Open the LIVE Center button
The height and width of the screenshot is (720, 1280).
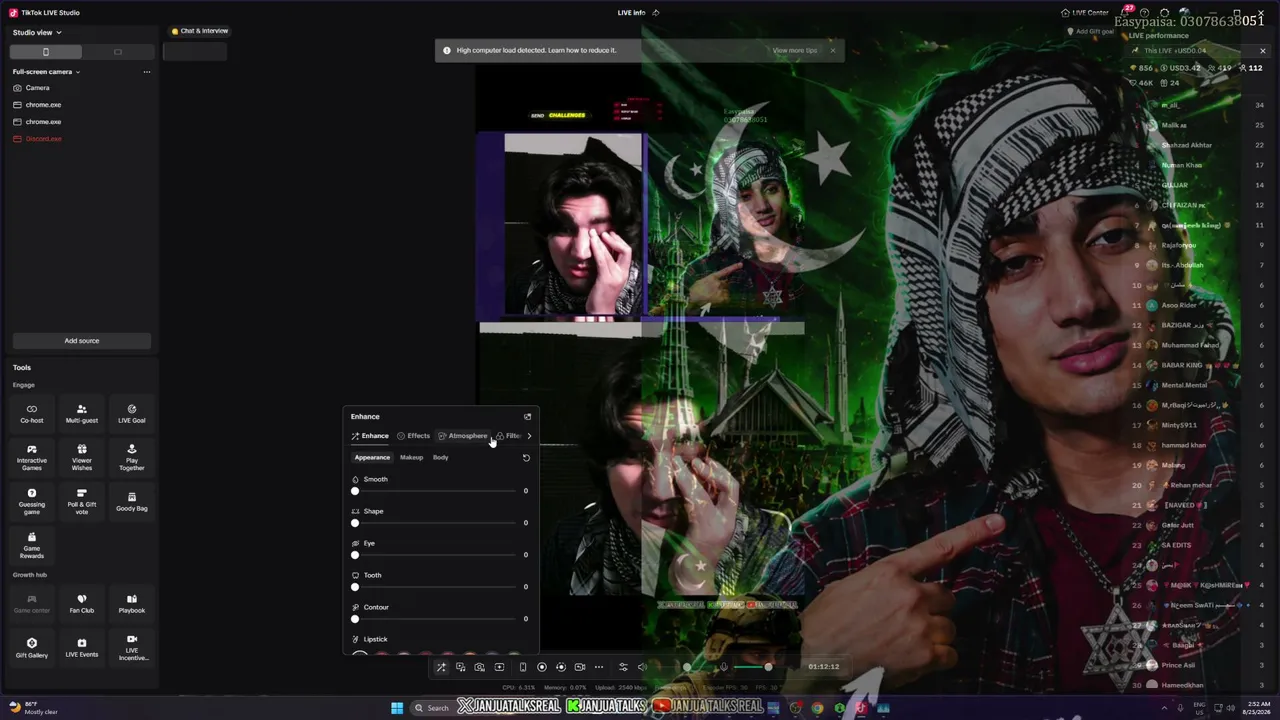pyautogui.click(x=1085, y=13)
